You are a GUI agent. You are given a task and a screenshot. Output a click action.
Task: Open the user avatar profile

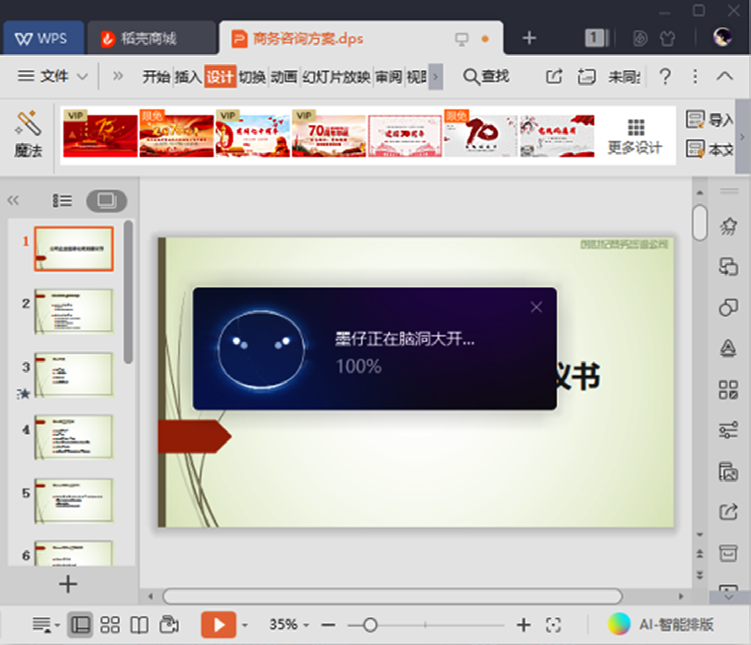(722, 36)
